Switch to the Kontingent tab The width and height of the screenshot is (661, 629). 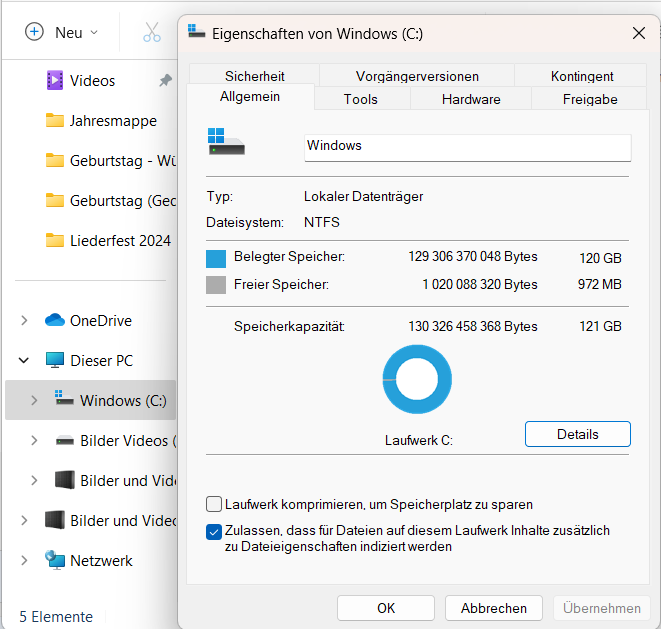click(x=582, y=75)
